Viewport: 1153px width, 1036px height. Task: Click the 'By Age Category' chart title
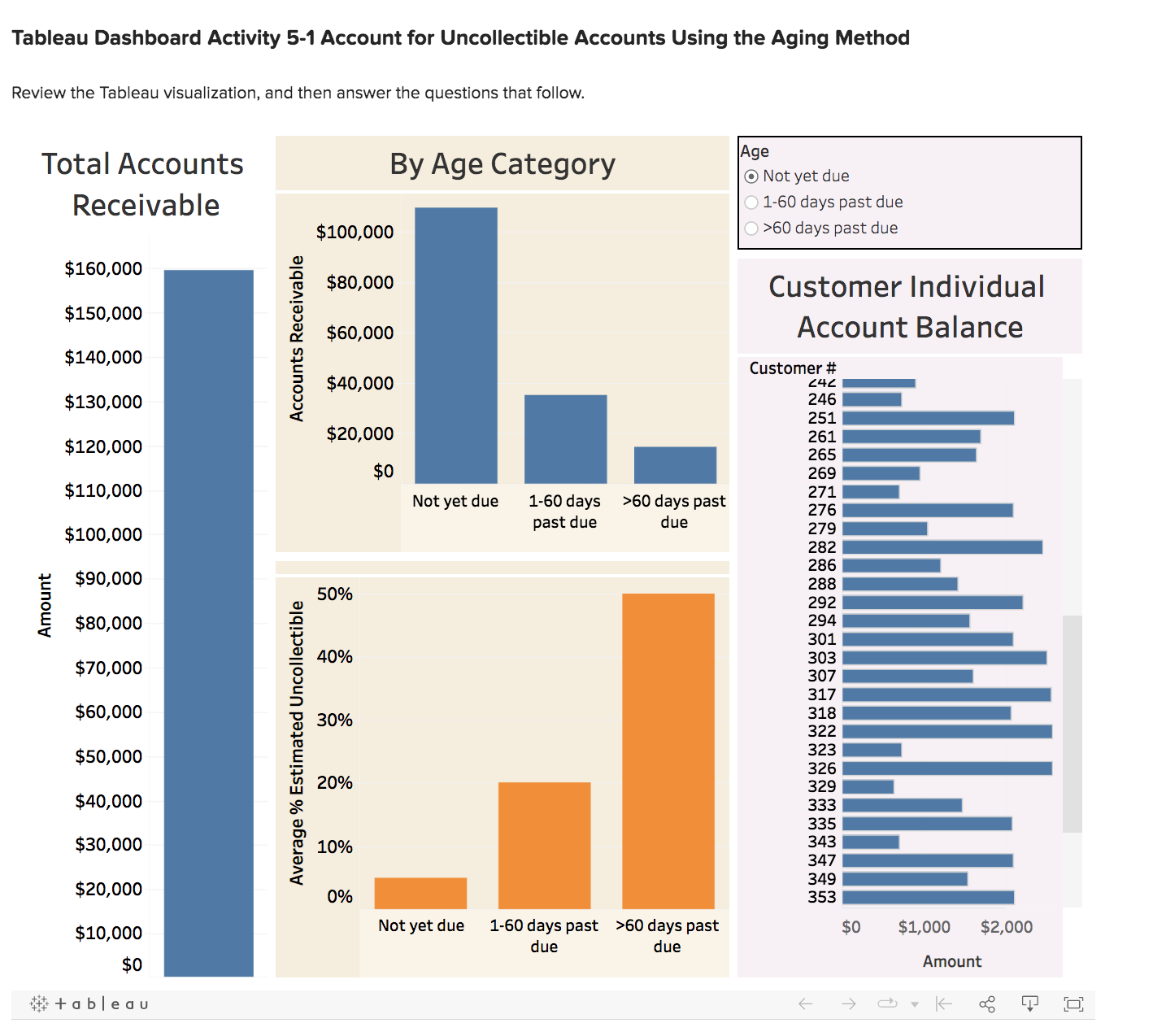[503, 163]
